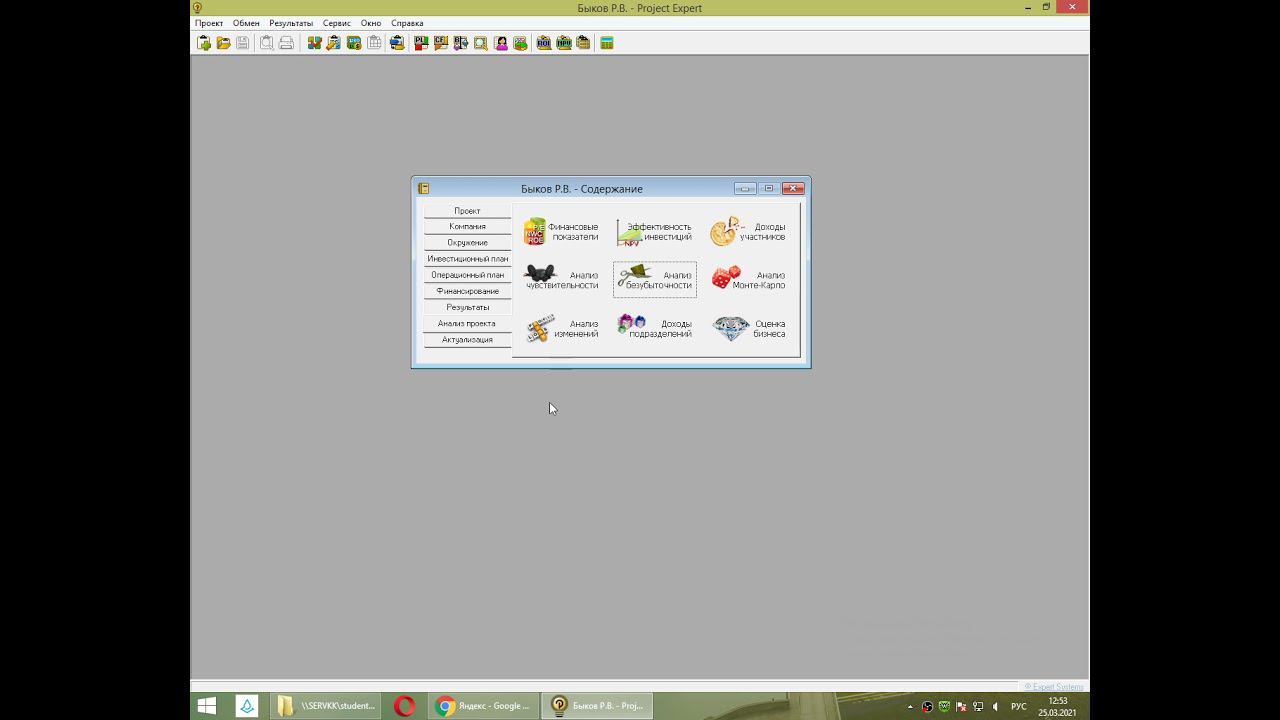Switch to the Яндекс Google Chrome taskbar window
Viewport: 1280px width, 720px height.
tap(485, 706)
